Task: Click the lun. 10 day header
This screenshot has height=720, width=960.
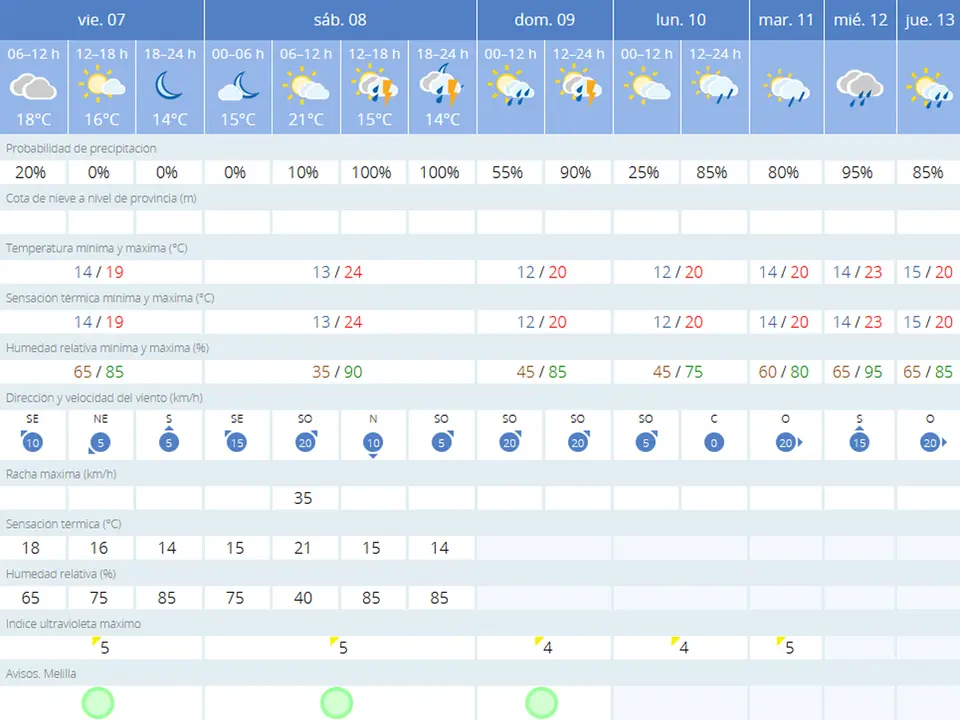Action: tap(681, 20)
